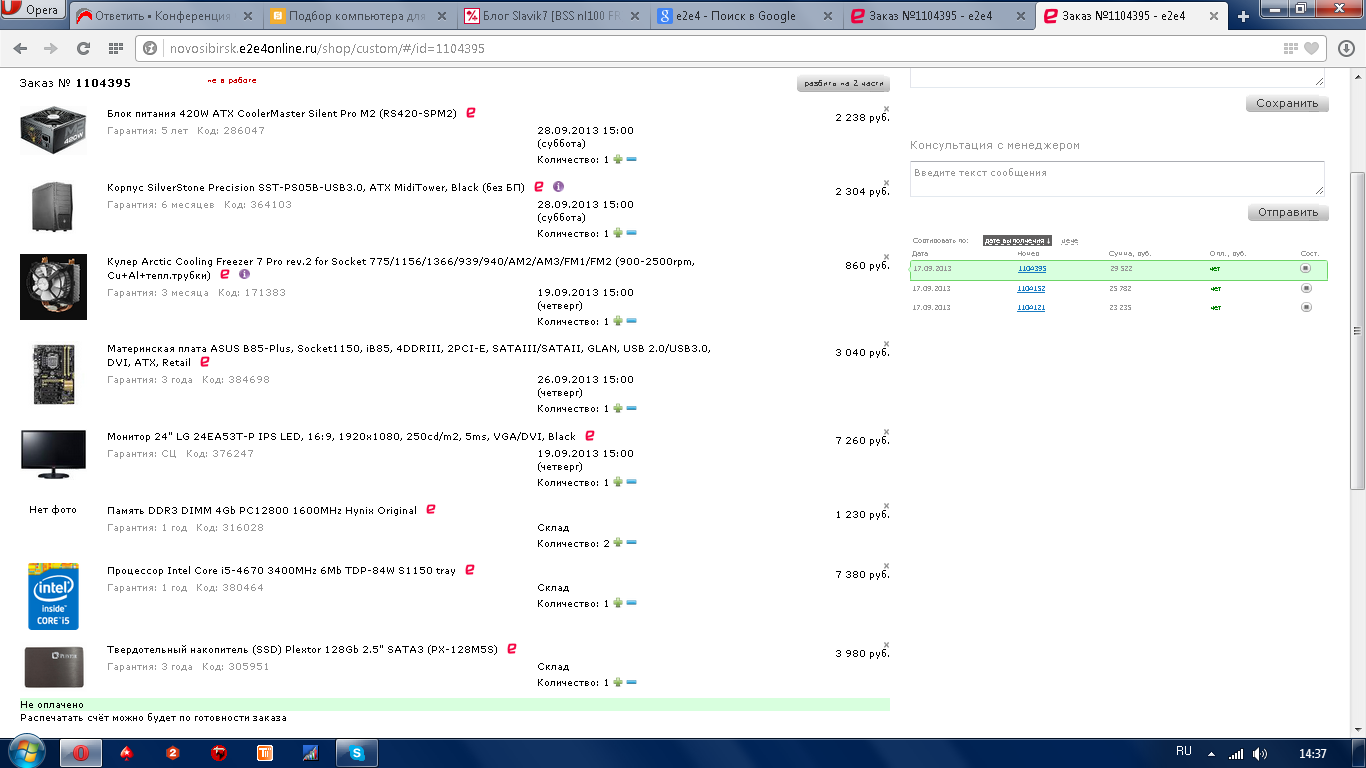
Task: Go back to previous page
Action: pos(21,48)
